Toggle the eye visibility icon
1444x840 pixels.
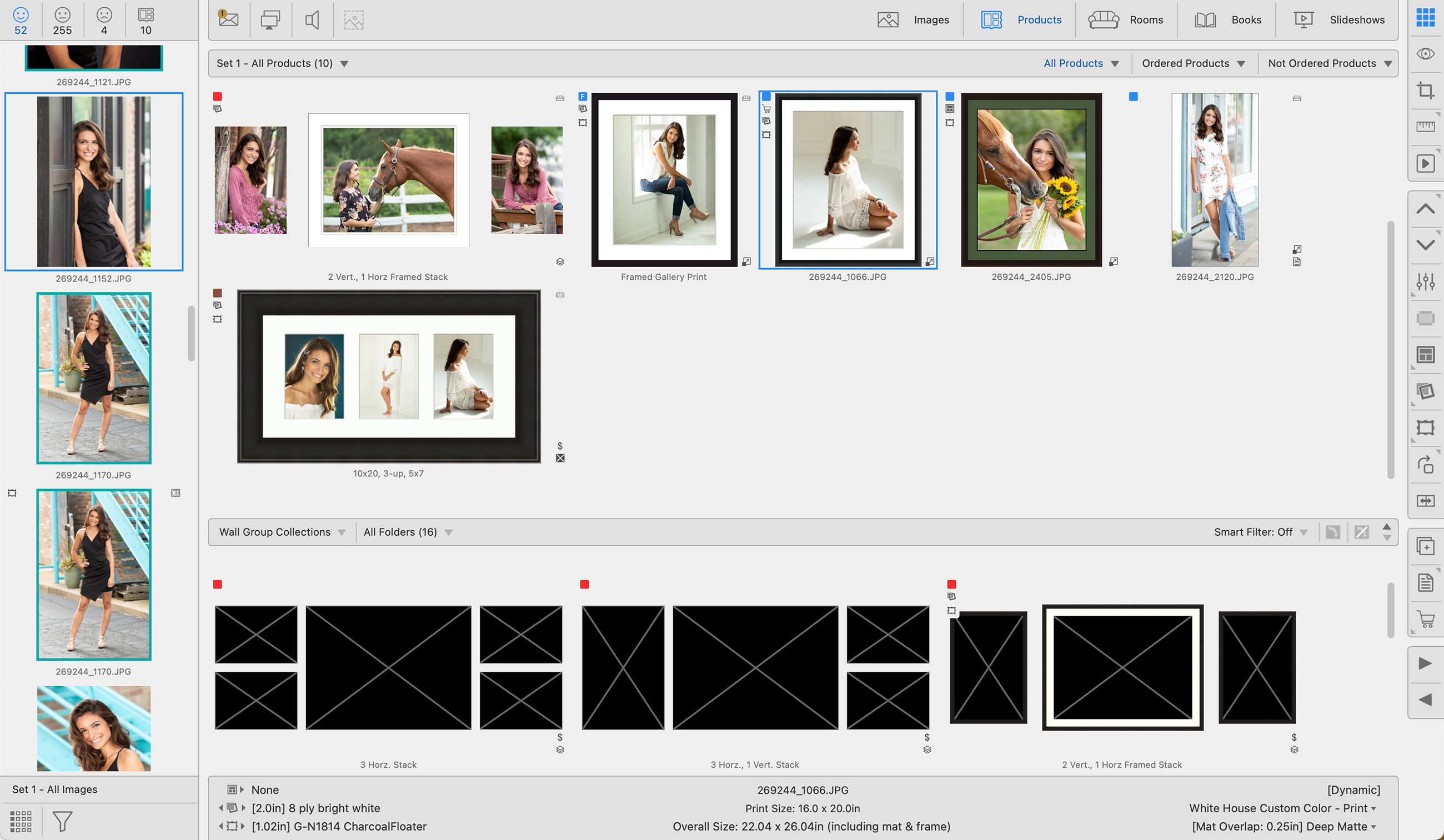point(1425,54)
